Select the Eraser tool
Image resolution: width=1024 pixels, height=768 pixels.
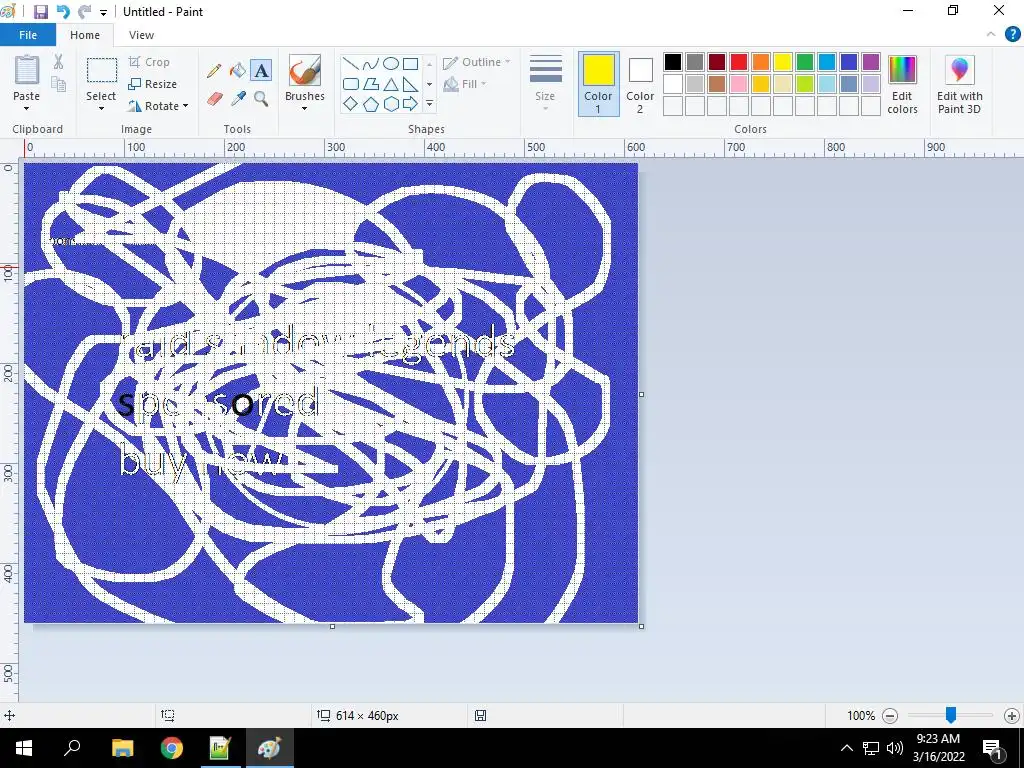[214, 99]
